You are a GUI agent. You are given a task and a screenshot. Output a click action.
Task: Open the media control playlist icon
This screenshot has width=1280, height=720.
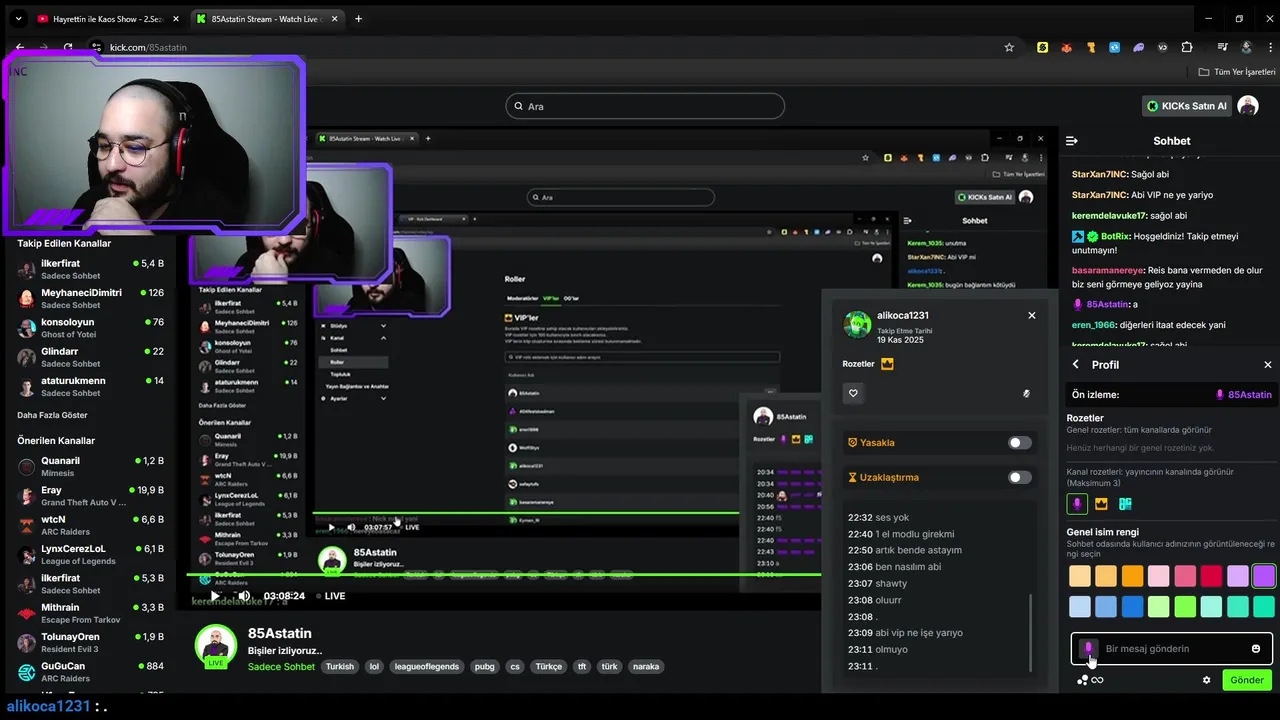(x=1222, y=47)
